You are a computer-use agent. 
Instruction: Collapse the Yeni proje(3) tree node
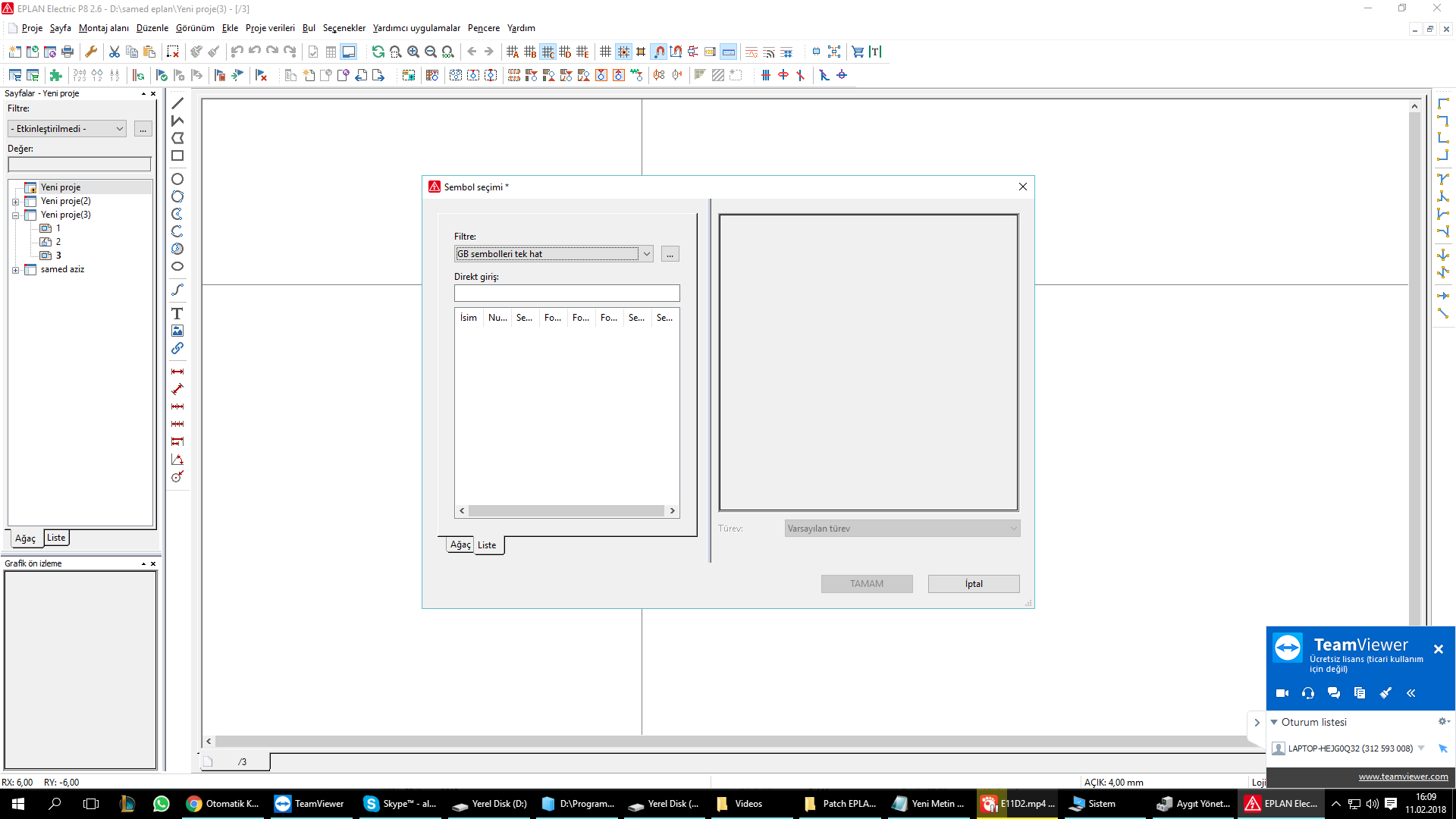pos(15,215)
